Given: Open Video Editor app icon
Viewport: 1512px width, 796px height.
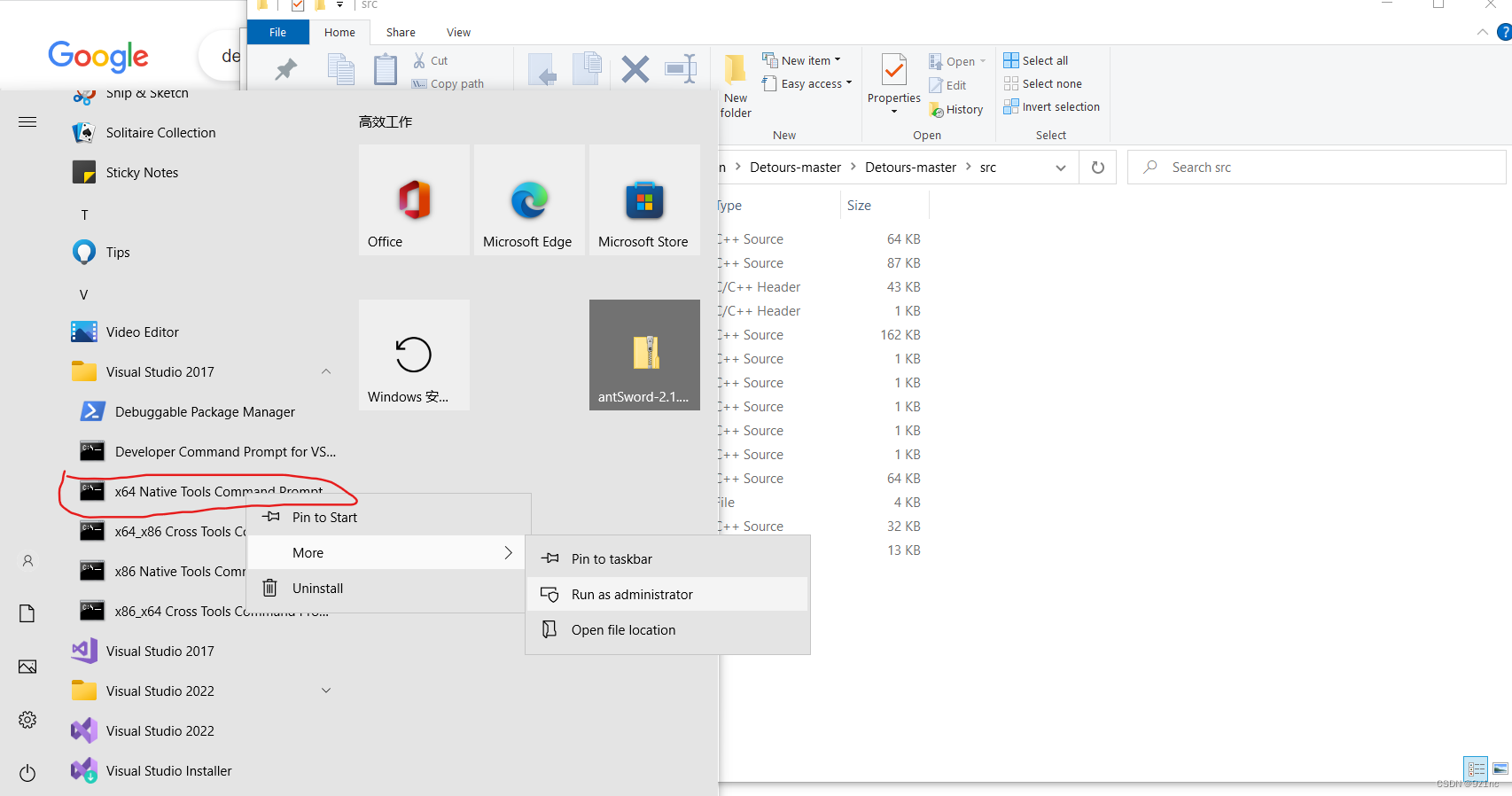Looking at the screenshot, I should (84, 332).
